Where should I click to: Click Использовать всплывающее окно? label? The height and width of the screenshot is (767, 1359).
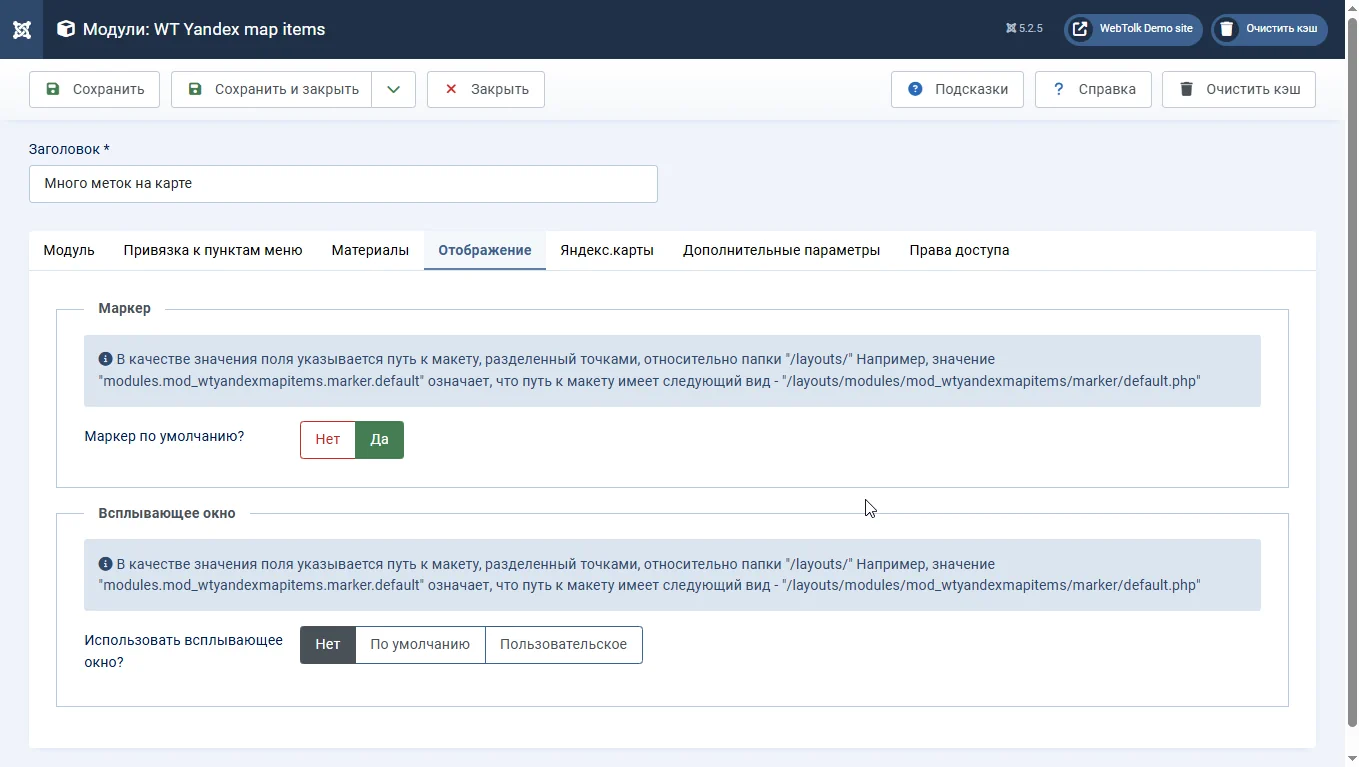pos(184,651)
